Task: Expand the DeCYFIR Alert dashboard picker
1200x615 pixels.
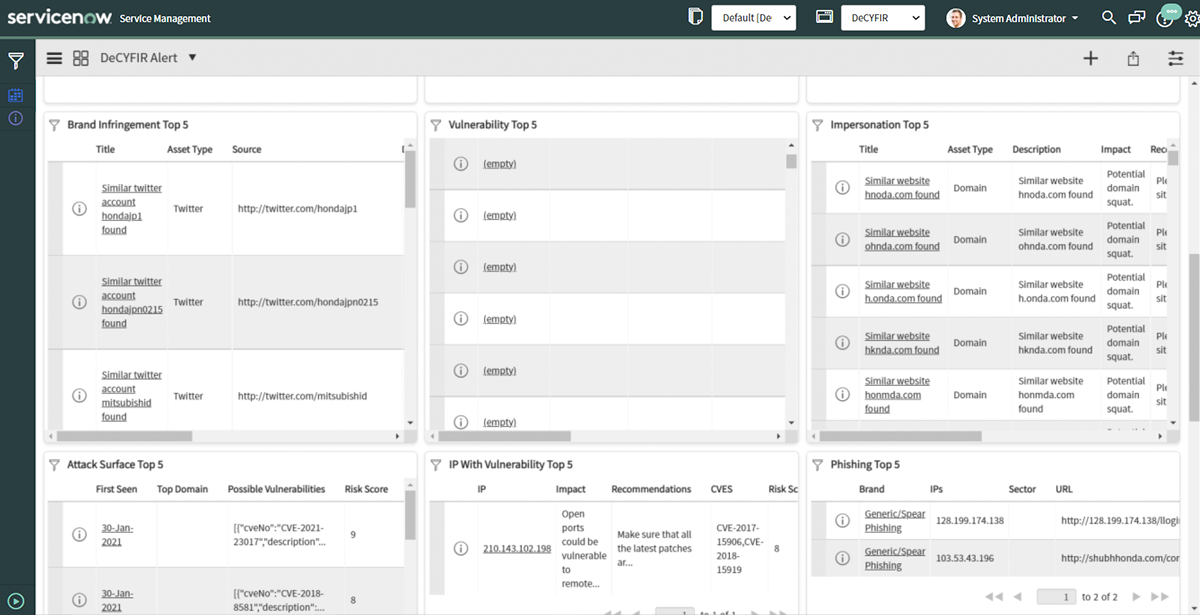Action: (x=192, y=58)
